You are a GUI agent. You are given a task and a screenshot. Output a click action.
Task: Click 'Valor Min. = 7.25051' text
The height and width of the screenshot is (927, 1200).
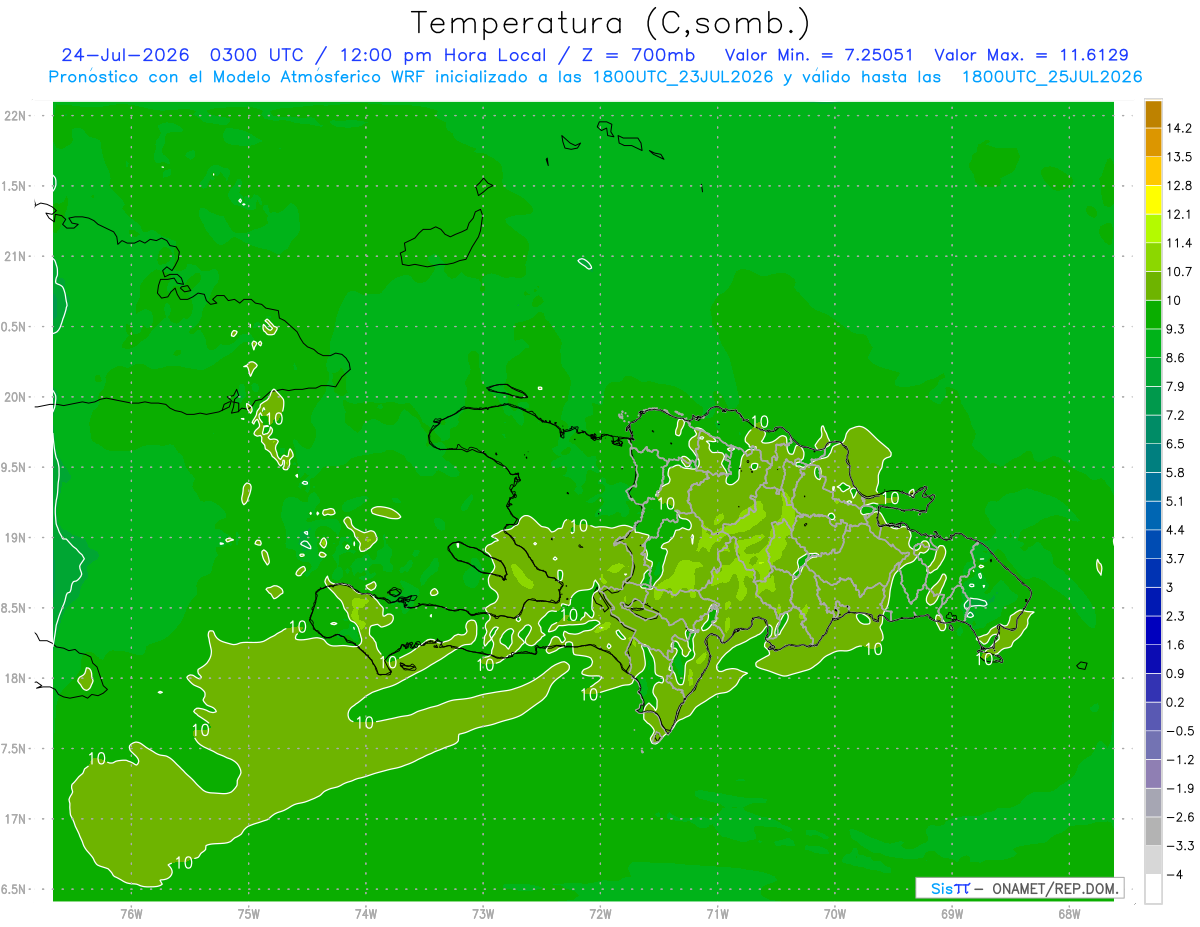click(x=819, y=55)
